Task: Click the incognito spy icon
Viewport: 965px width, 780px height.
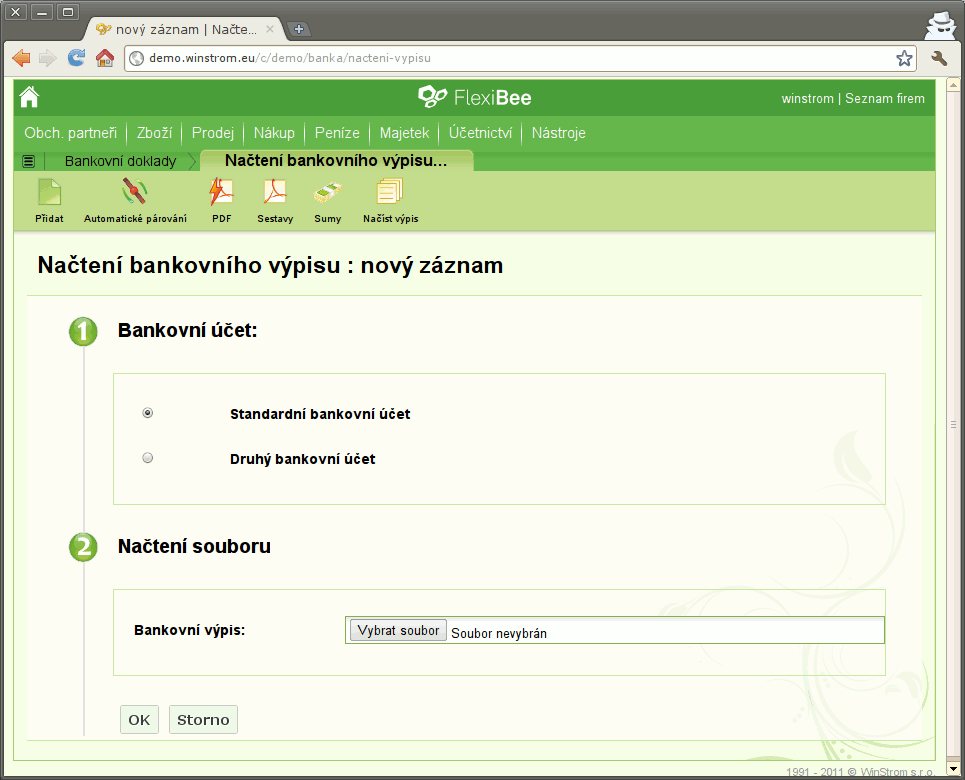Action: [940, 25]
